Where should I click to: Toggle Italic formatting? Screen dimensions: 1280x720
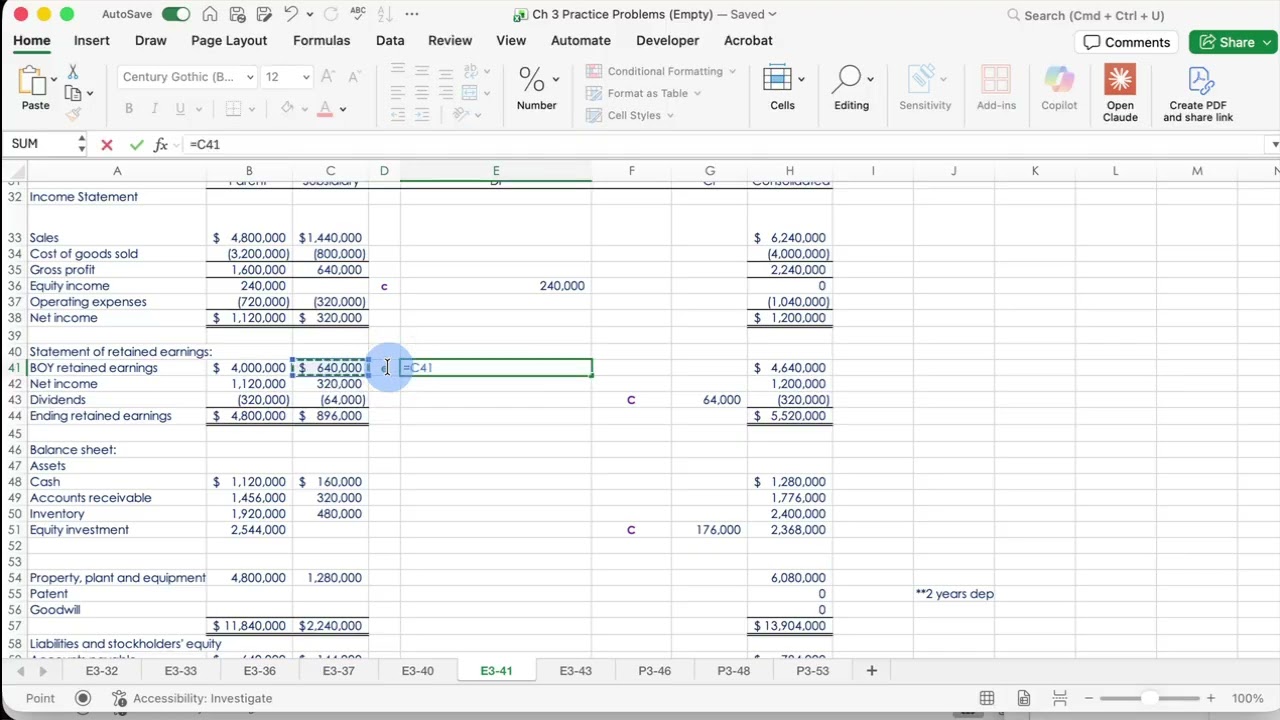[x=154, y=109]
